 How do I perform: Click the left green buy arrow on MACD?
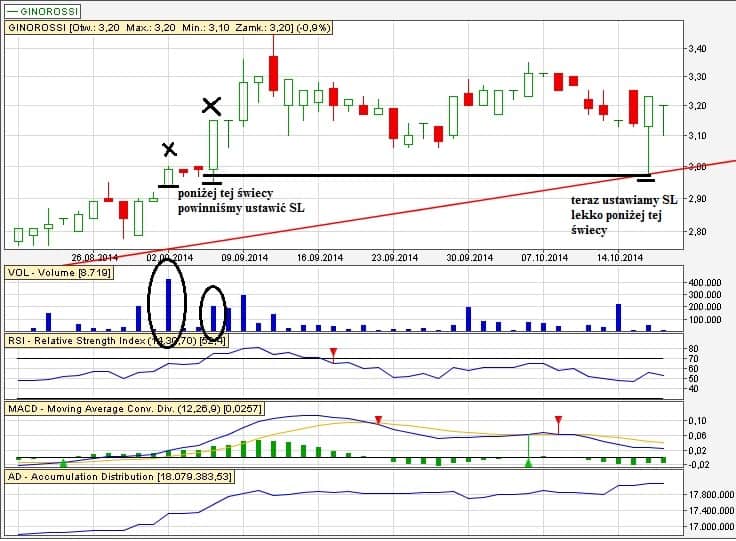(64, 463)
